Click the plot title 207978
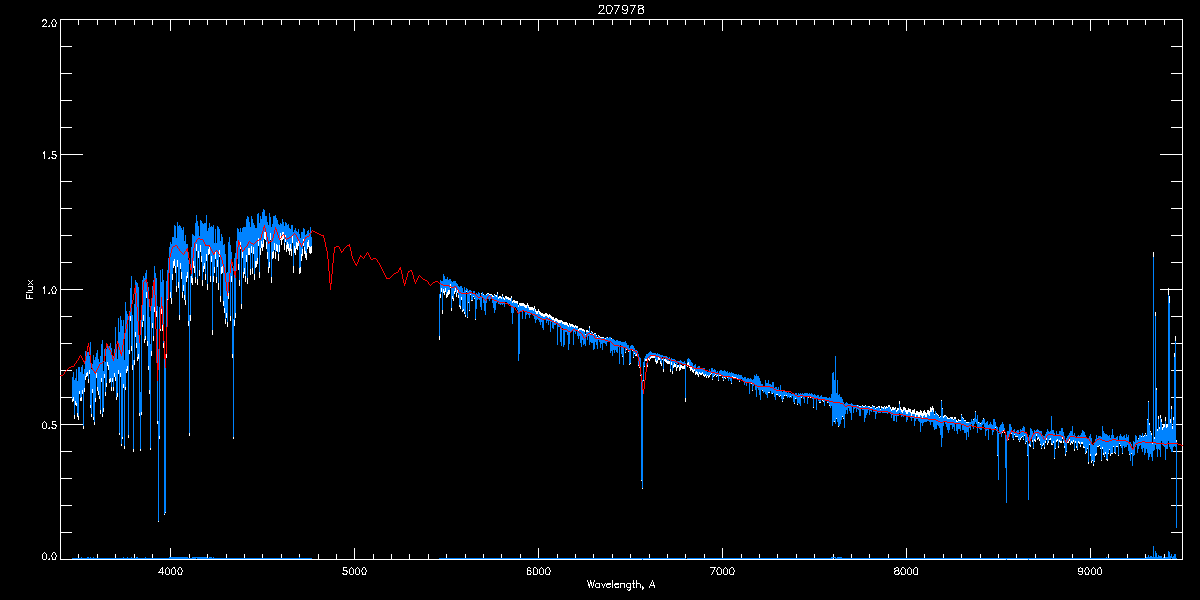The height and width of the screenshot is (600, 1200). coord(621,10)
